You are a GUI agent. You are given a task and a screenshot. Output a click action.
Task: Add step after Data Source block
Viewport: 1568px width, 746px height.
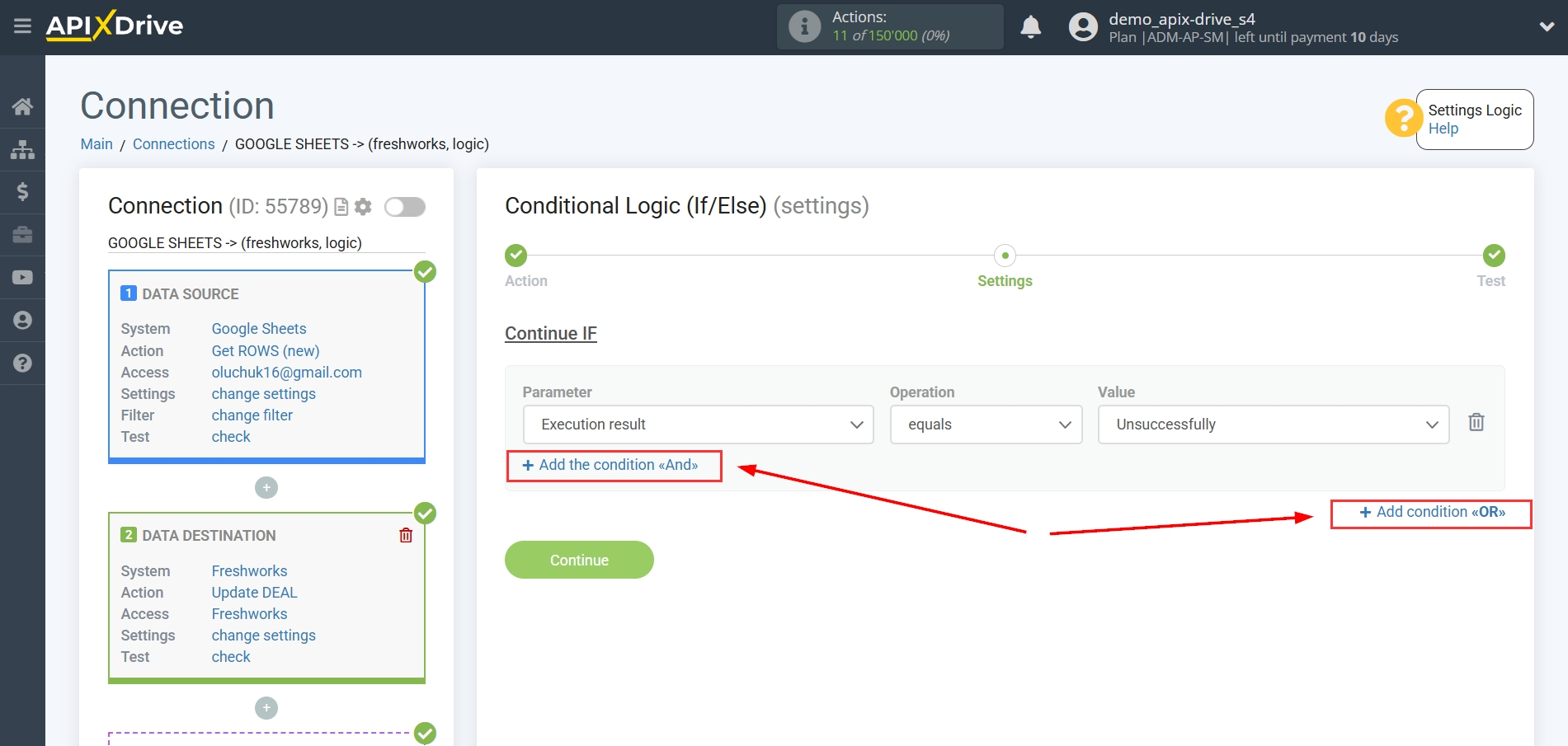point(266,488)
